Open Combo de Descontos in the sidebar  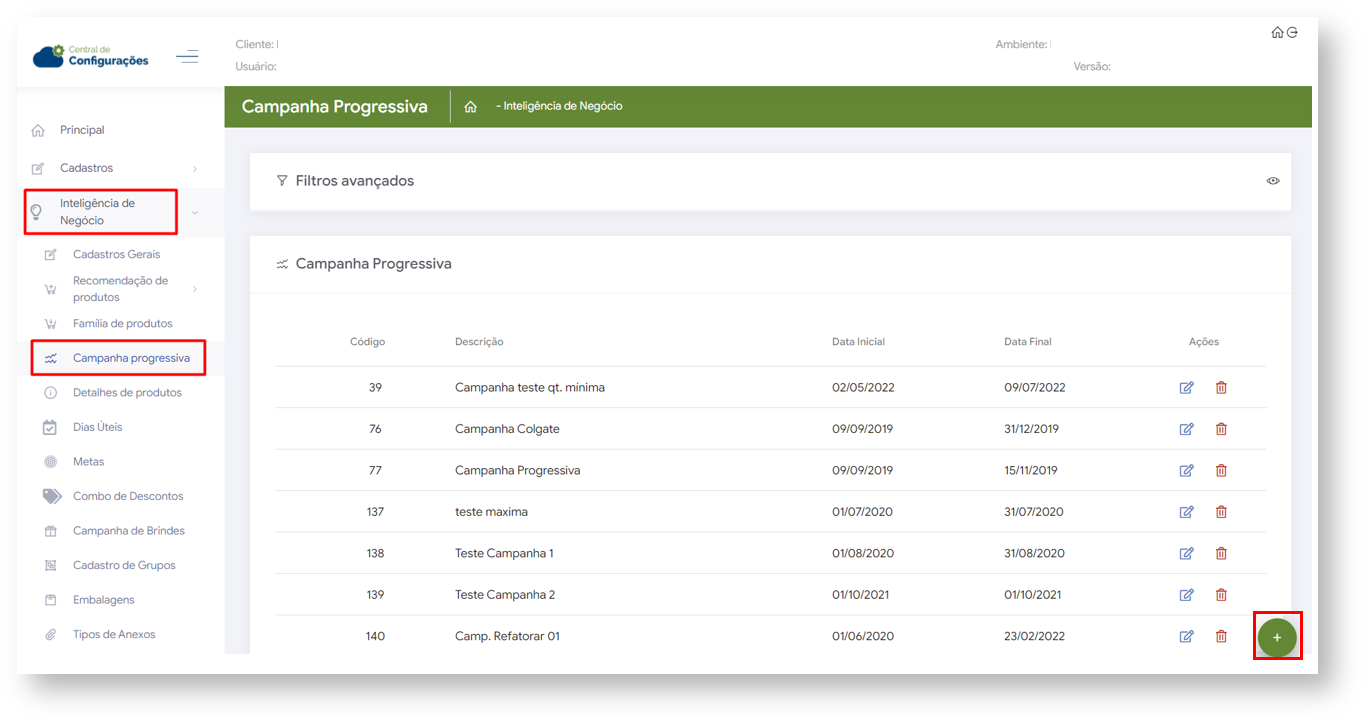(x=127, y=496)
